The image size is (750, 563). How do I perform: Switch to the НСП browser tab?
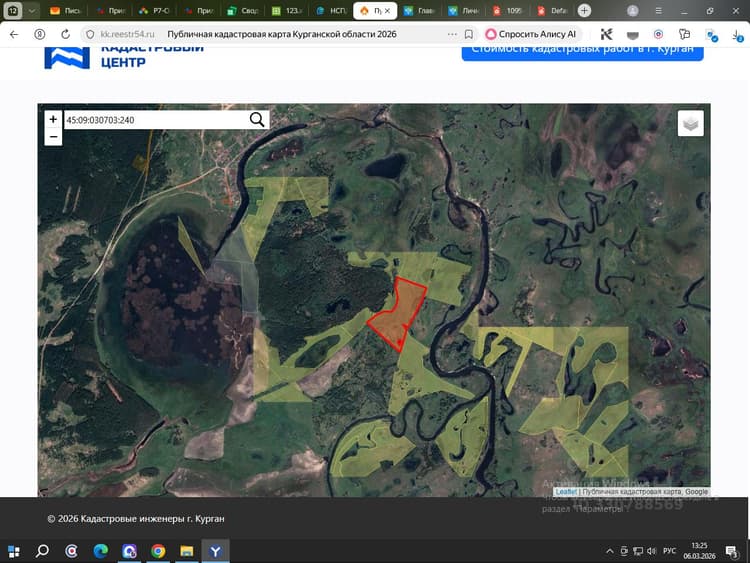331,11
